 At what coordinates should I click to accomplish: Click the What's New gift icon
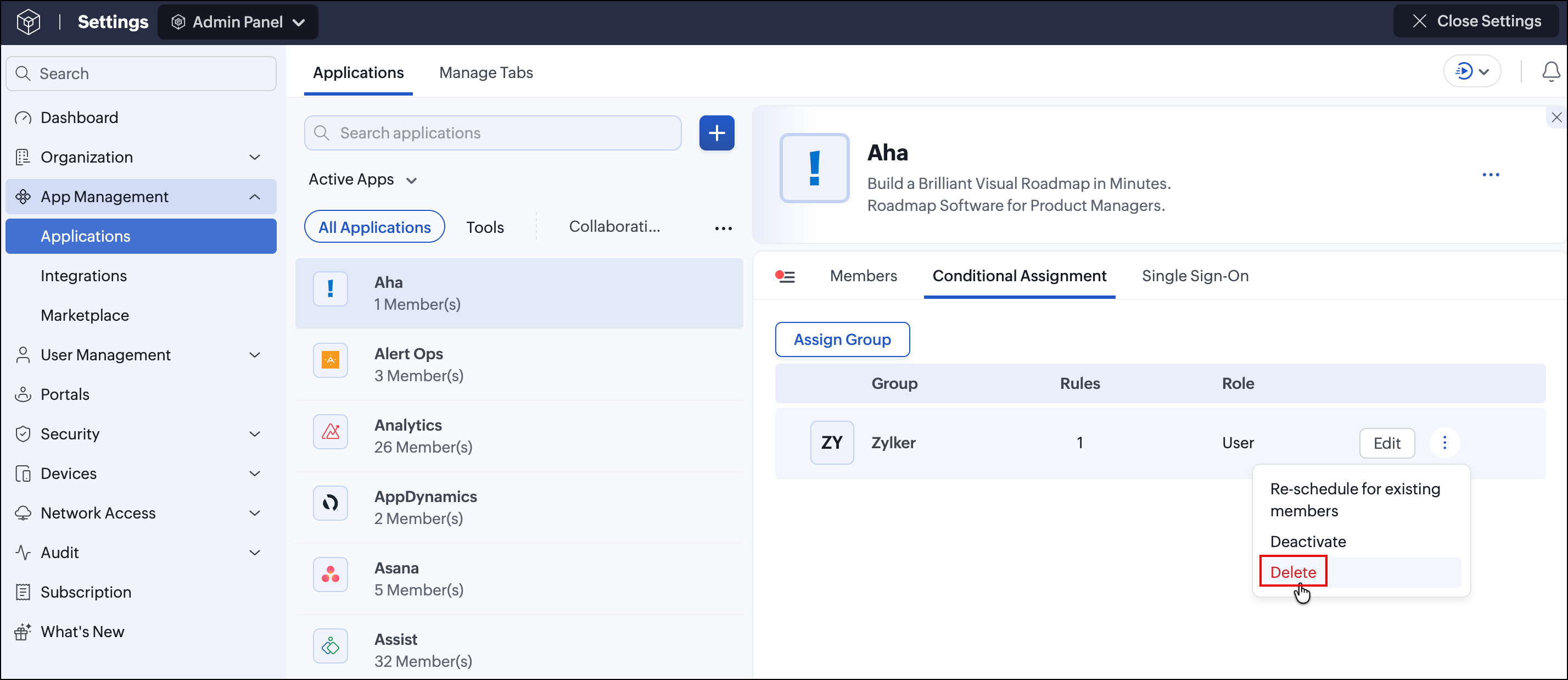23,632
